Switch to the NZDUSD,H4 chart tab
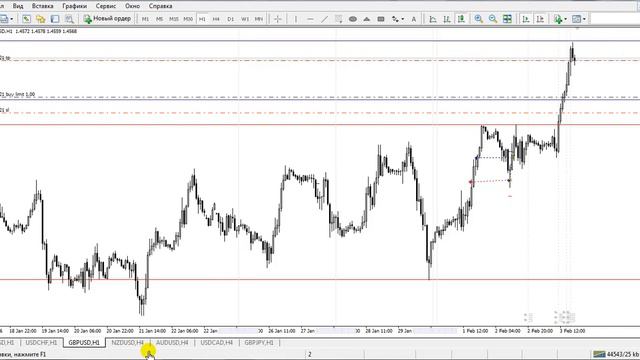640x360 pixels. pos(128,342)
